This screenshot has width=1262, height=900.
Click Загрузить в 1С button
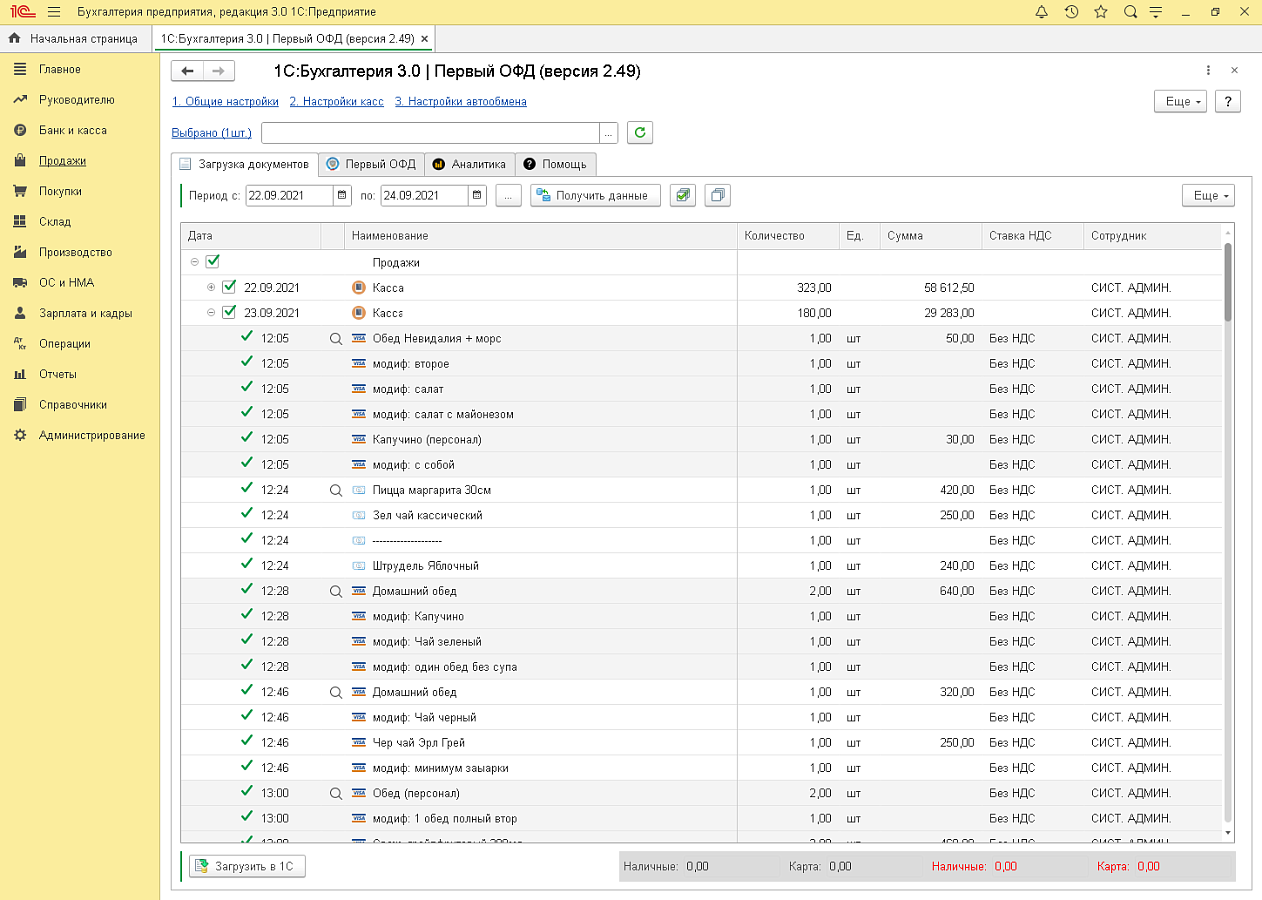pyautogui.click(x=247, y=866)
